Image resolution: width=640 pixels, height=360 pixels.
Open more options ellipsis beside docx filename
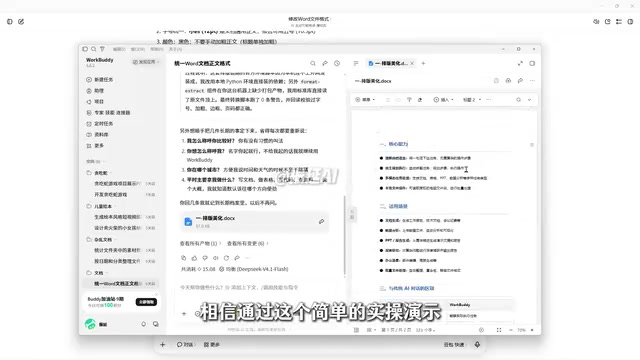coord(532,81)
